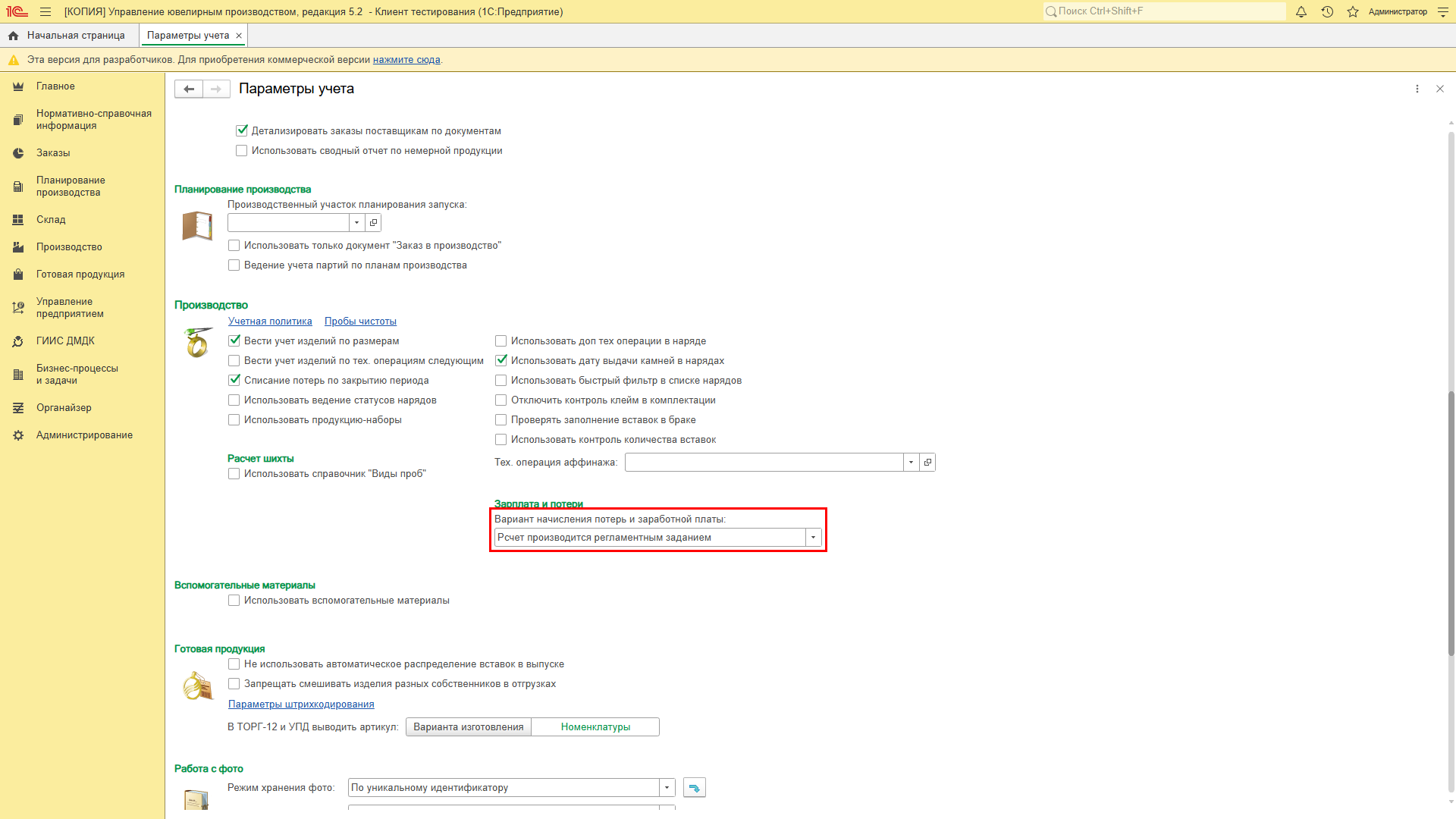Go forward with the right arrow button
This screenshot has width=1456, height=819.
tap(216, 89)
